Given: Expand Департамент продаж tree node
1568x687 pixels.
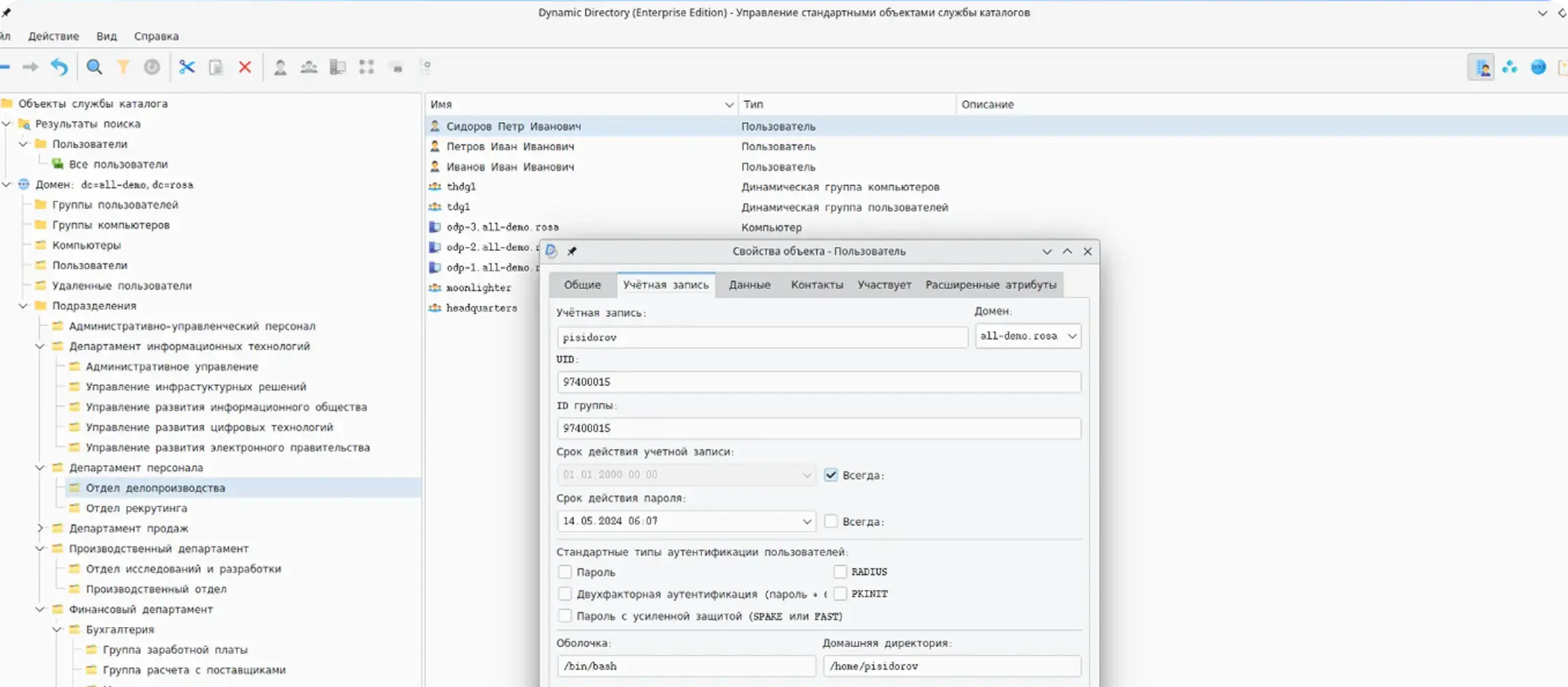Looking at the screenshot, I should coord(40,529).
